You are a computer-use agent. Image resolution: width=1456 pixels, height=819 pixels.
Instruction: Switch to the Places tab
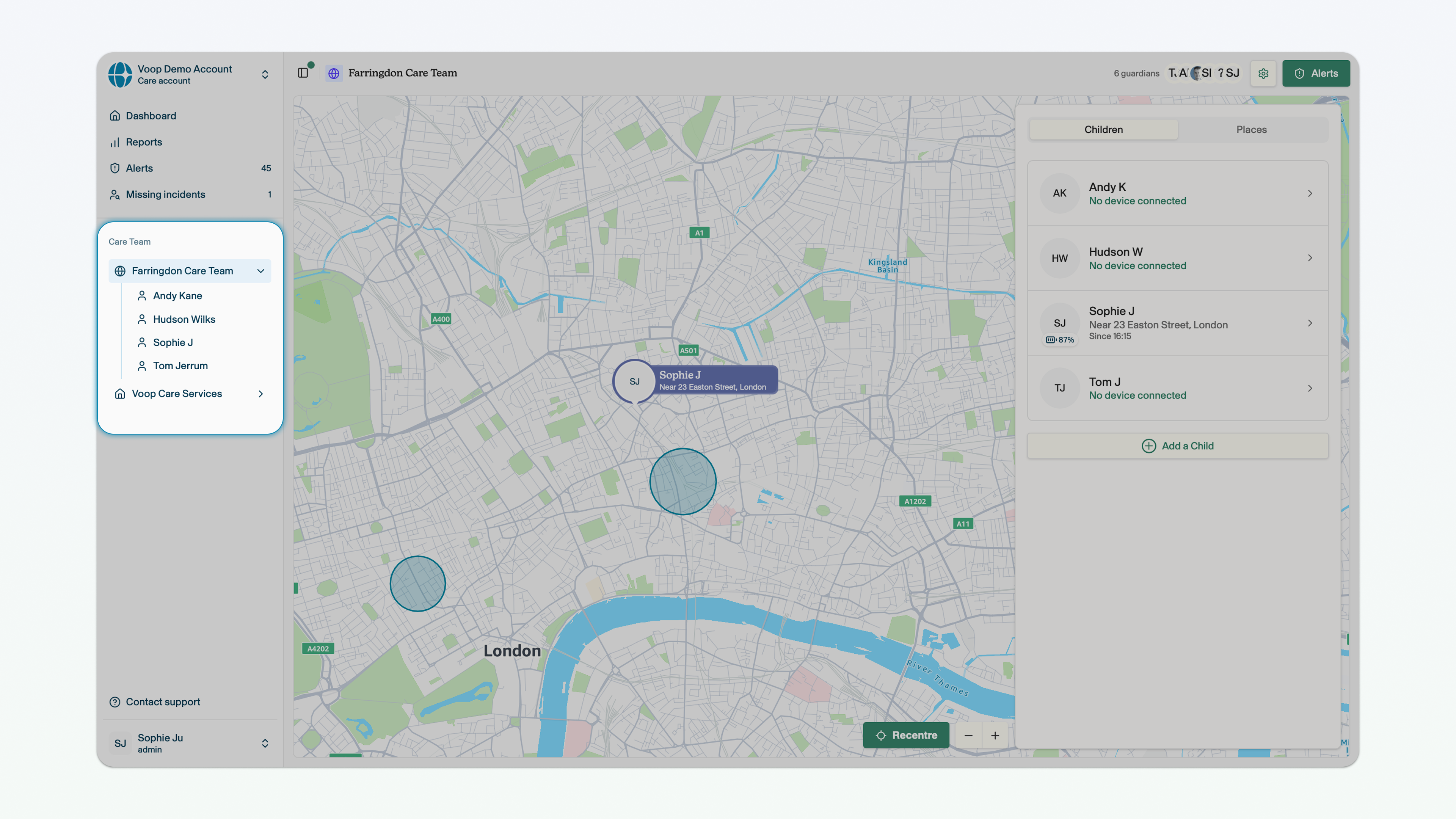[x=1251, y=129]
